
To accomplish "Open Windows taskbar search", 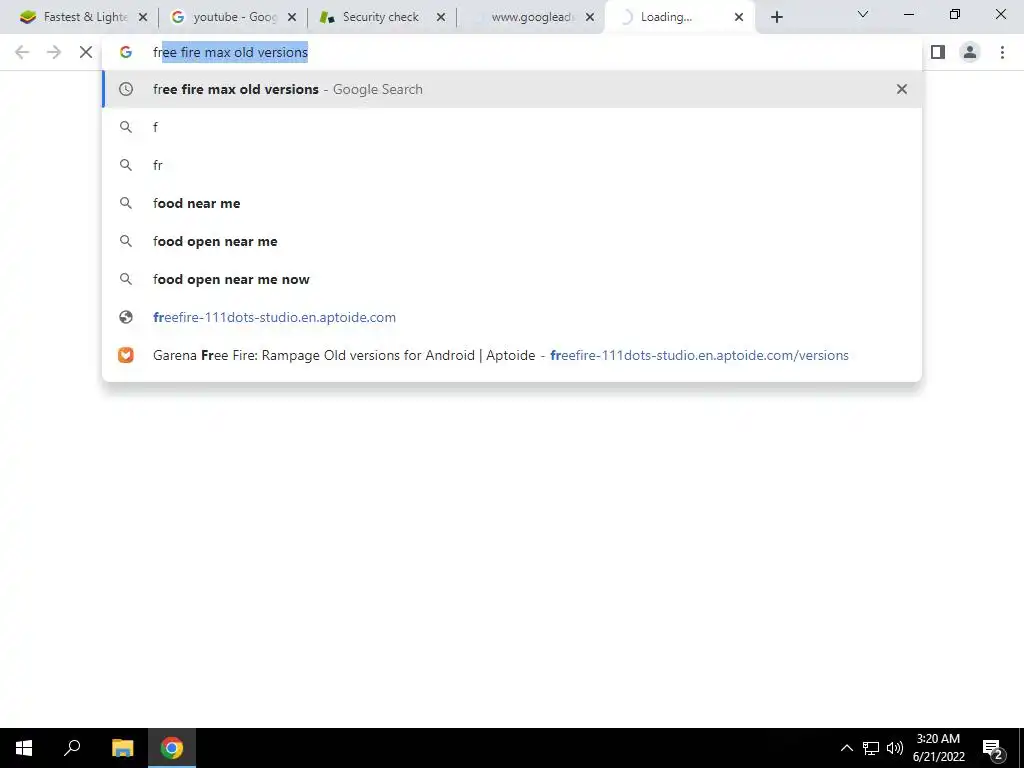I will tap(72, 748).
